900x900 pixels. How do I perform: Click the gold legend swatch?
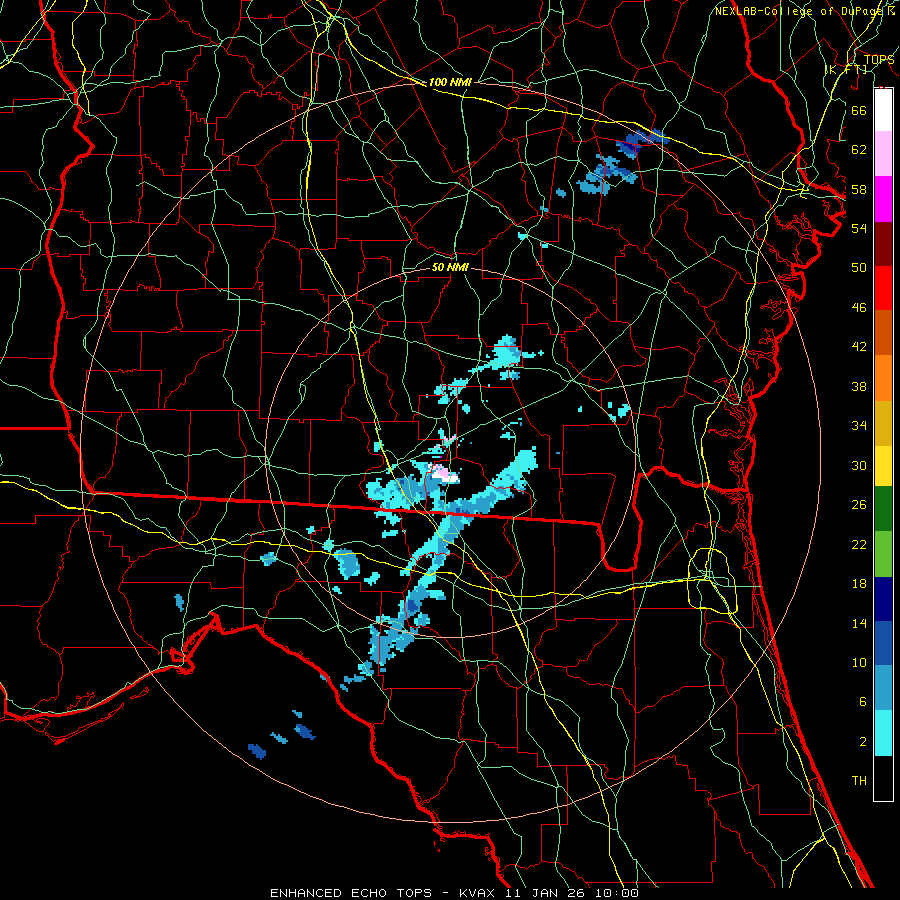coord(883,422)
